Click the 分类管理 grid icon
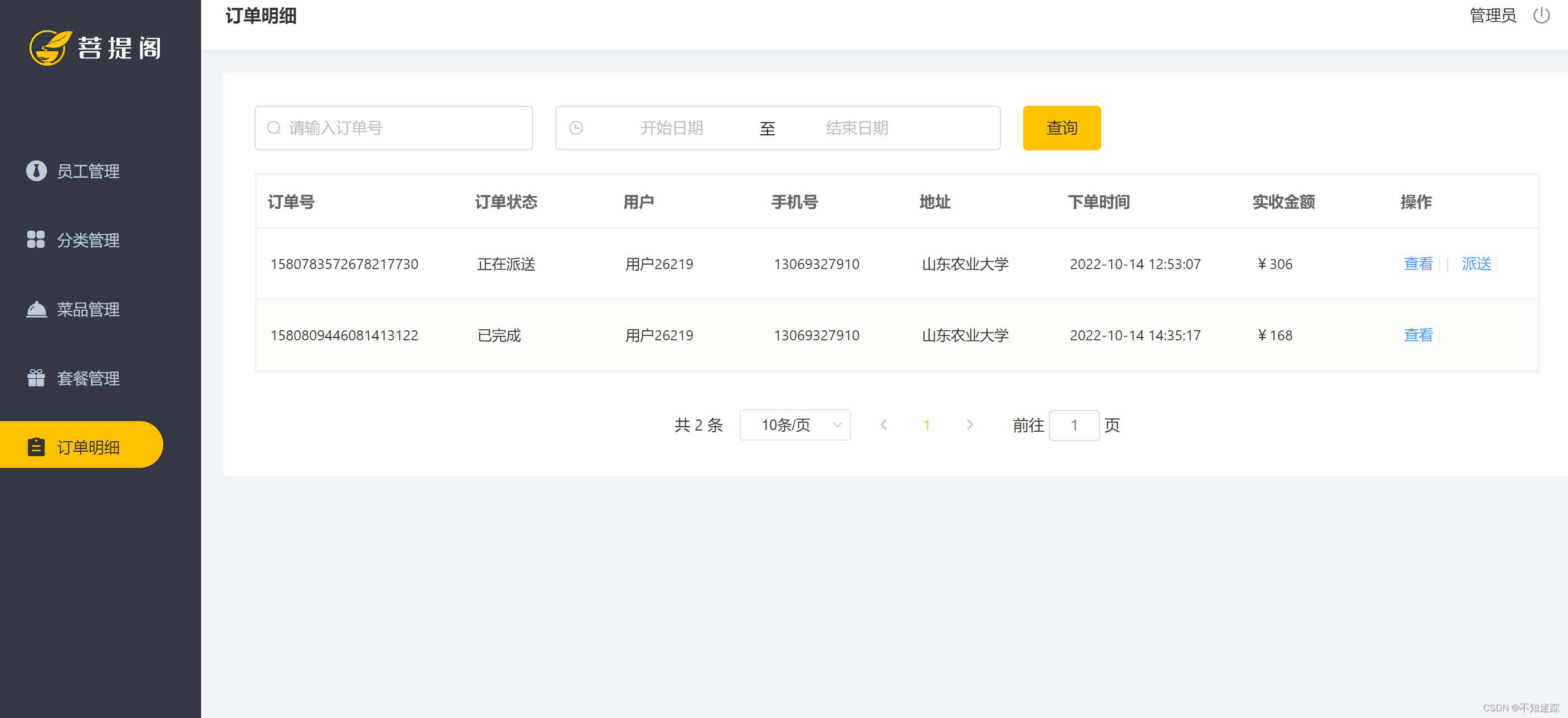1568x718 pixels. point(36,240)
